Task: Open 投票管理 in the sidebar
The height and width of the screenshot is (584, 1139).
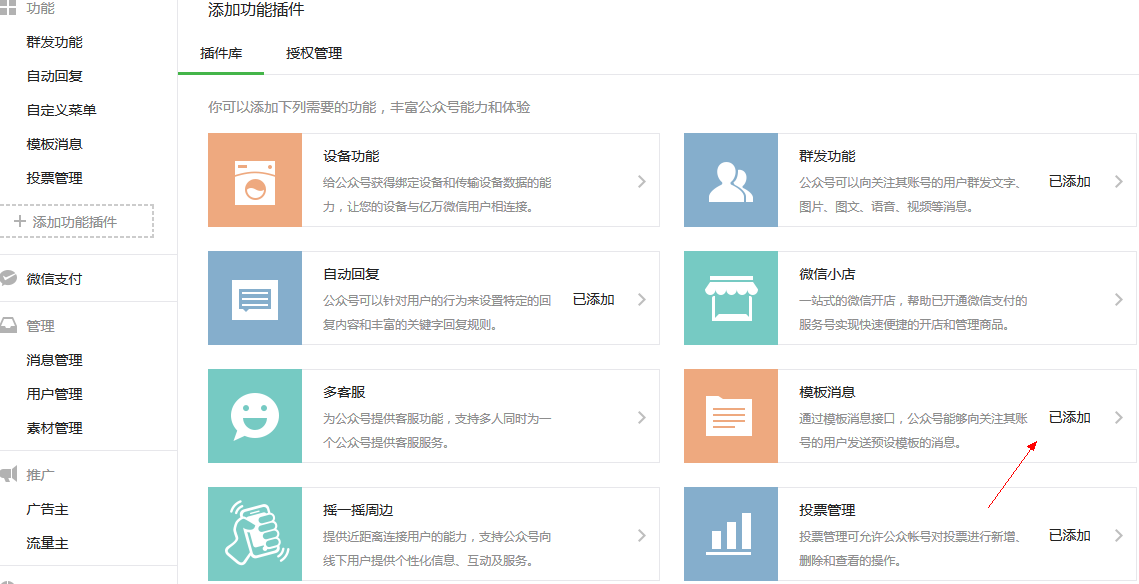Action: point(54,179)
